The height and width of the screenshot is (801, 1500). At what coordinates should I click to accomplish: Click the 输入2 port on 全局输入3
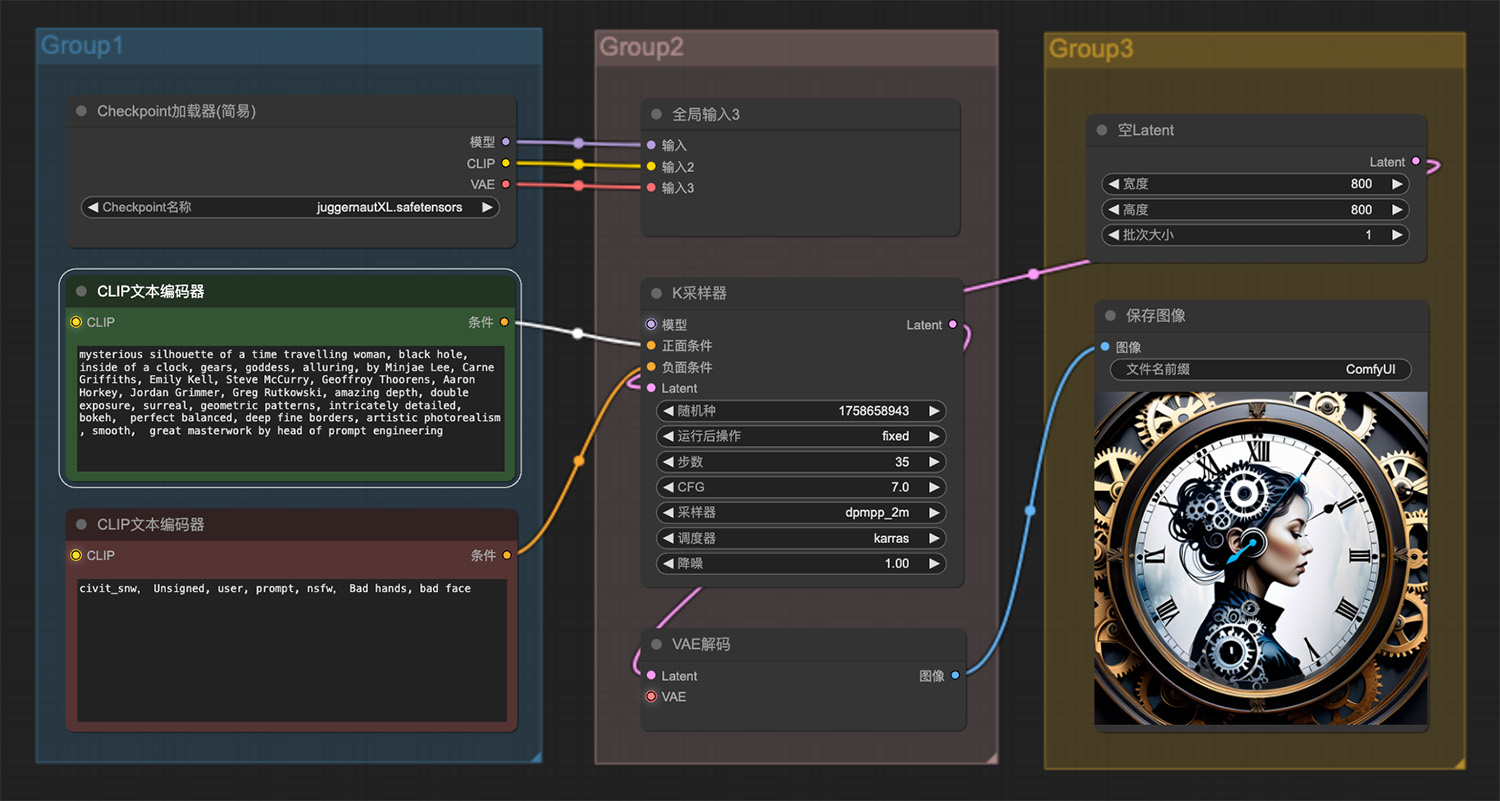point(652,166)
